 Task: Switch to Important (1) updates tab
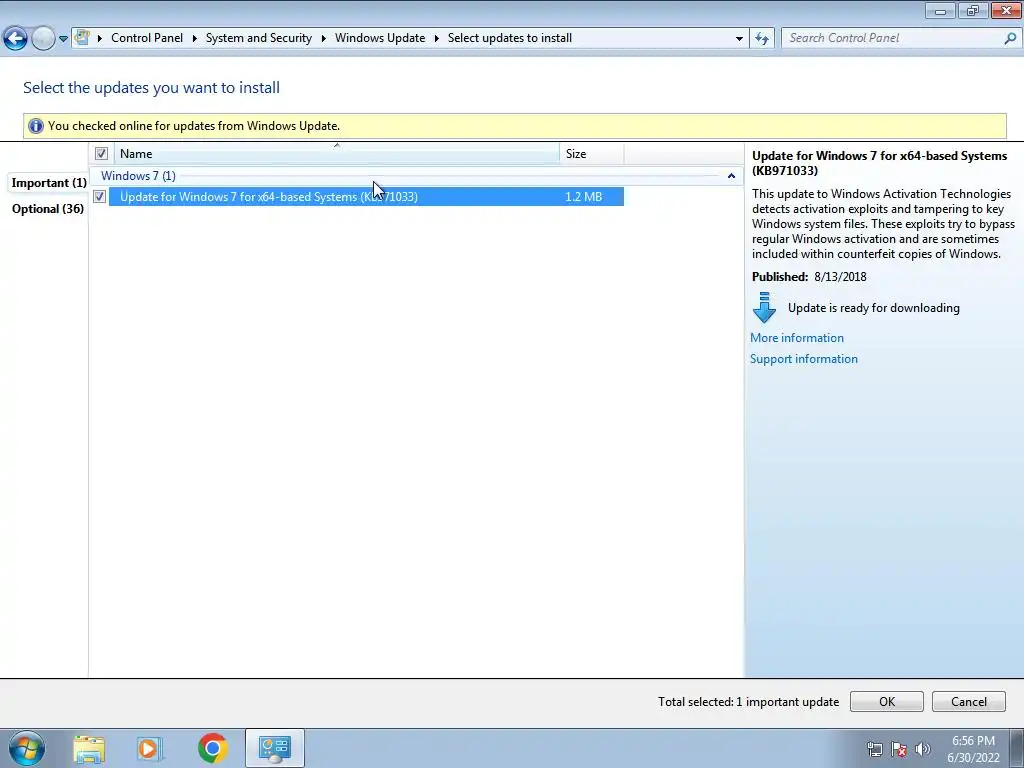click(49, 183)
